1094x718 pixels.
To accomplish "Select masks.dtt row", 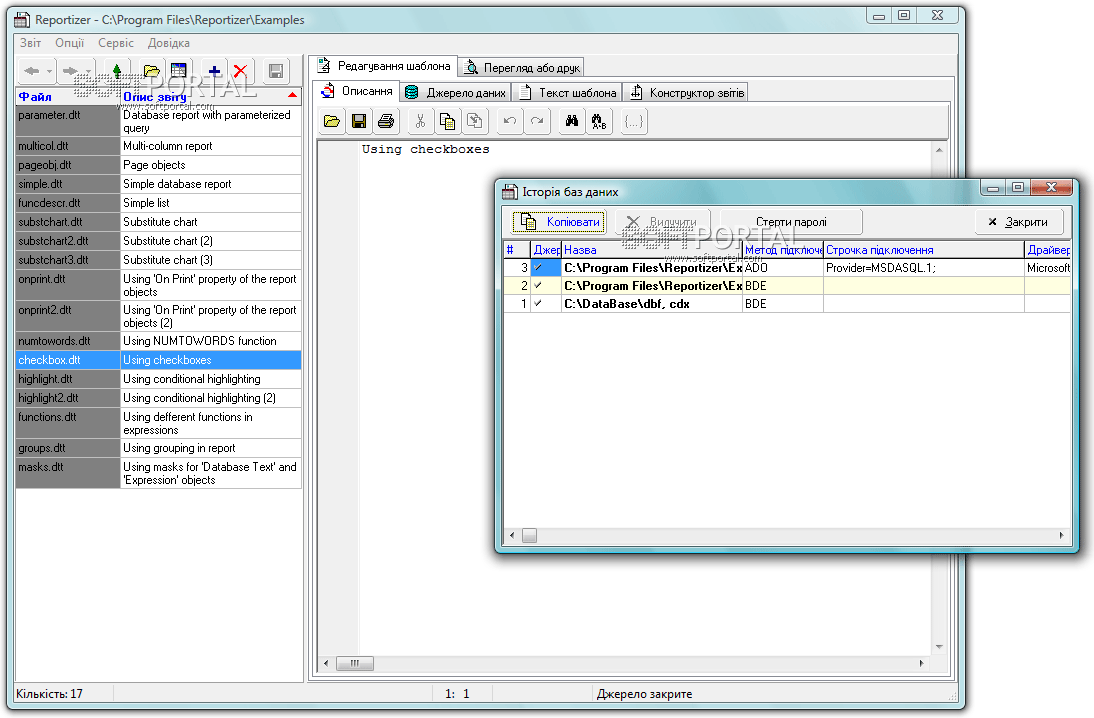I will 158,473.
